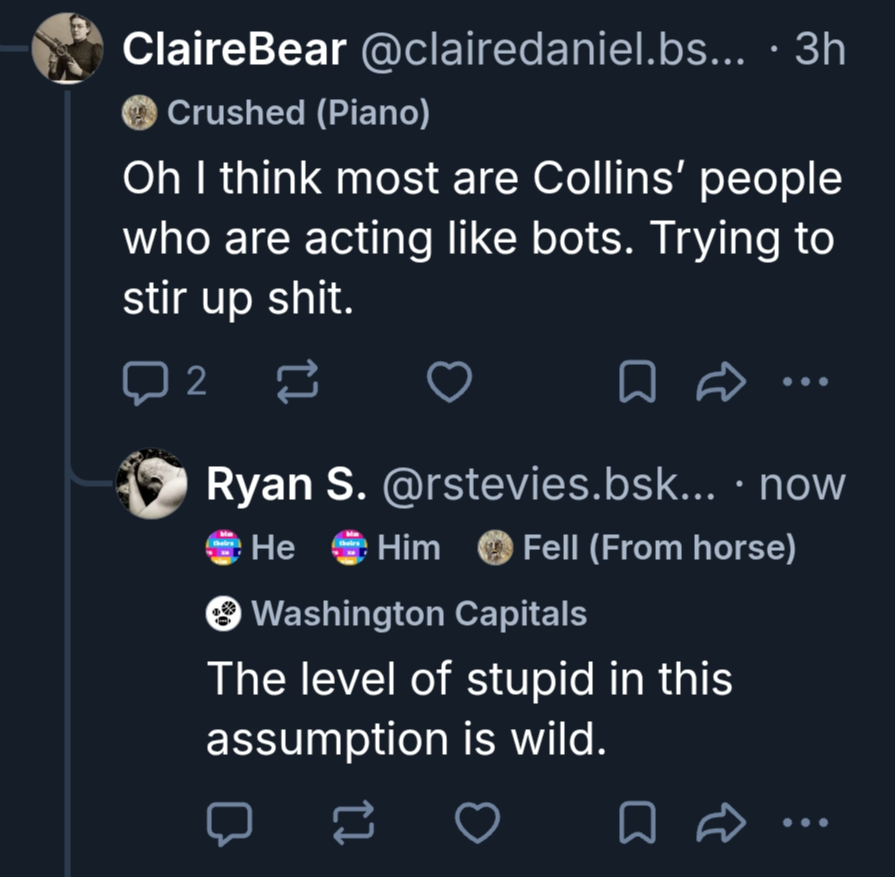Click the ClaireBear display name
The image size is (895, 877).
(235, 49)
